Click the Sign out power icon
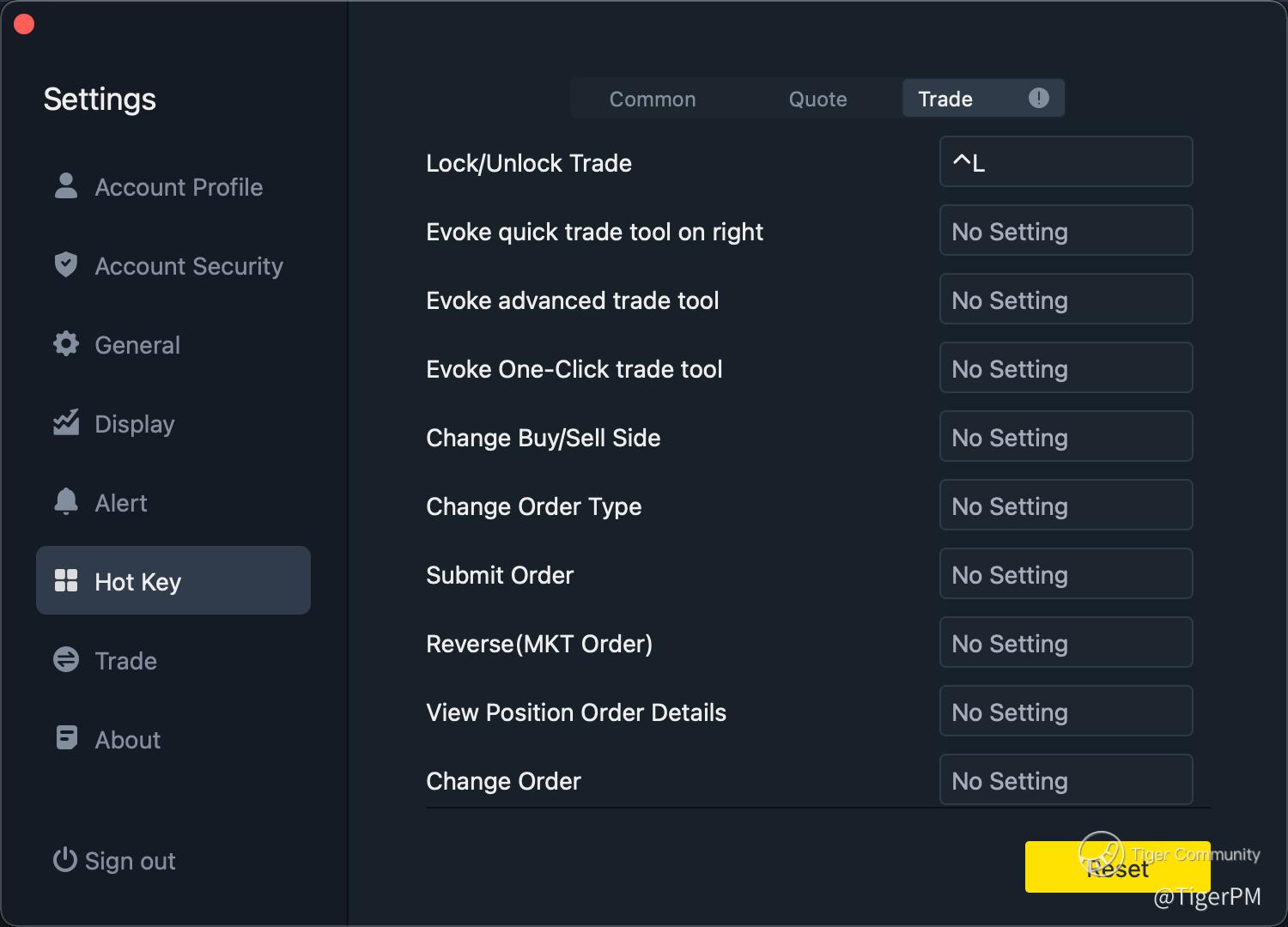The image size is (1288, 927). [64, 859]
